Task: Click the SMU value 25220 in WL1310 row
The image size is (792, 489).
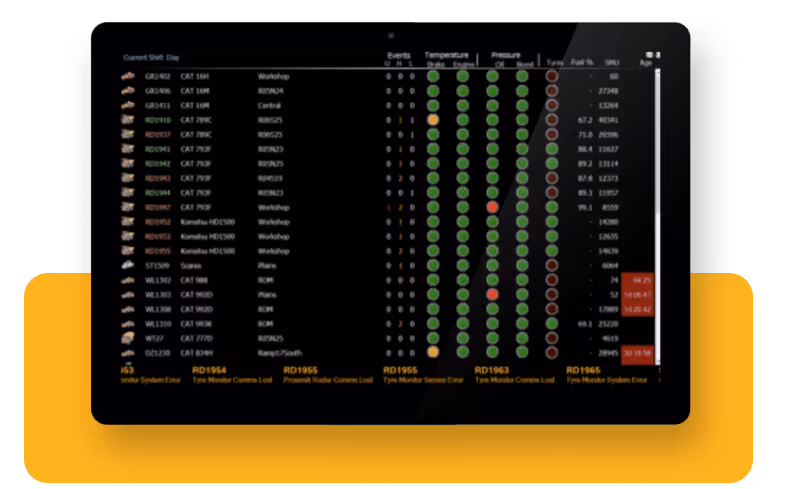Action: pyautogui.click(x=608, y=324)
